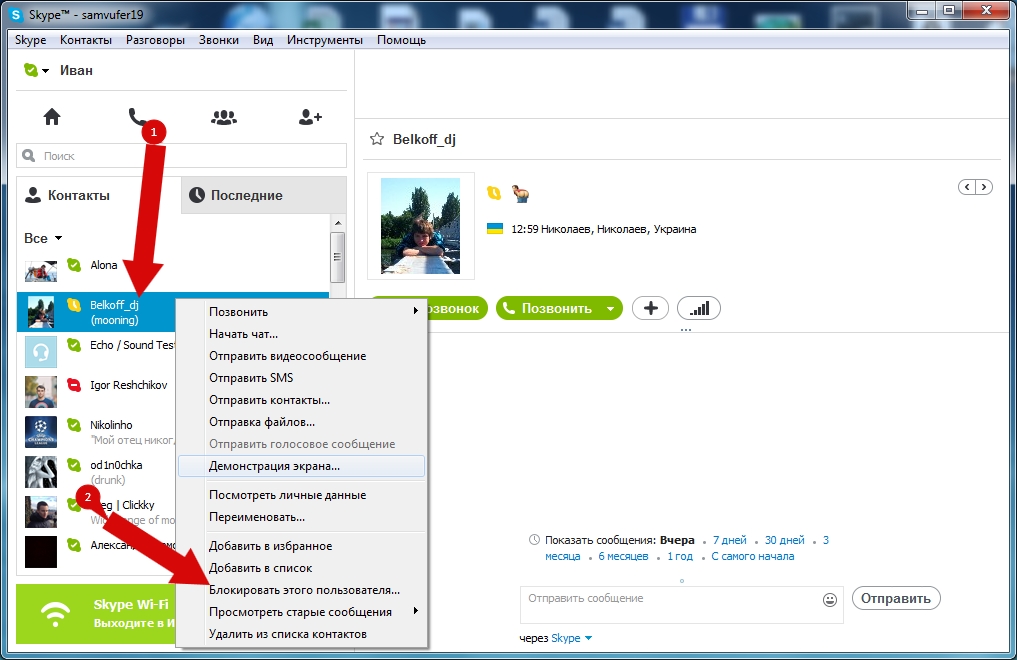
Task: Choose Отправить контакты...
Action: [302, 400]
